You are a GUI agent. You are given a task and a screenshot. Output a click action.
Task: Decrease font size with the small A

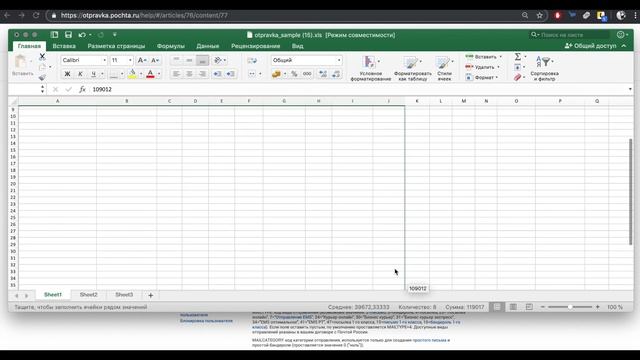(x=155, y=60)
